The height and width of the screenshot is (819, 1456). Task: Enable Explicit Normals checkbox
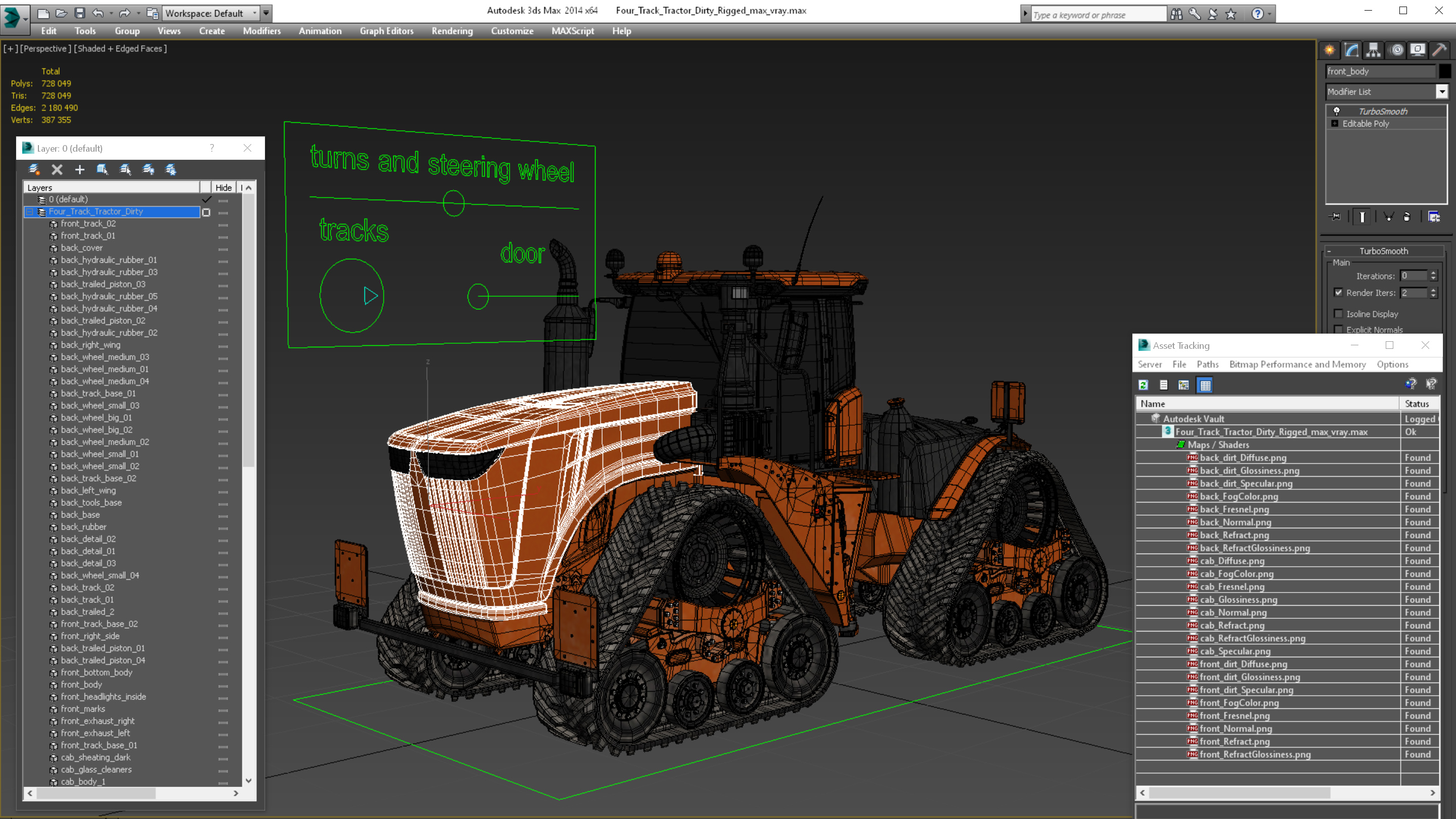click(1338, 329)
